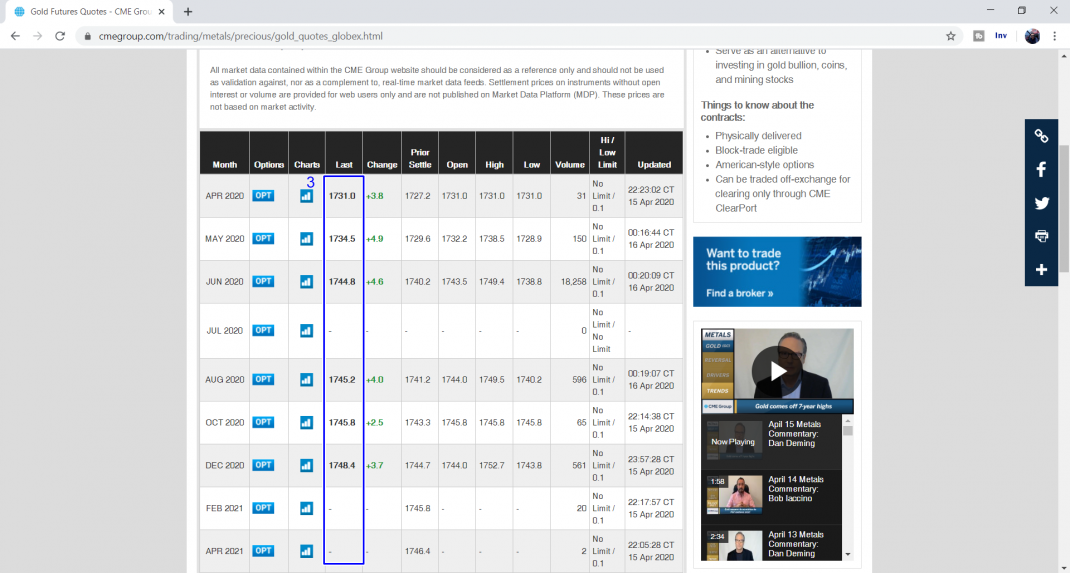Print page using sidebar printer icon
Viewport: 1070px width, 573px height.
[1041, 236]
